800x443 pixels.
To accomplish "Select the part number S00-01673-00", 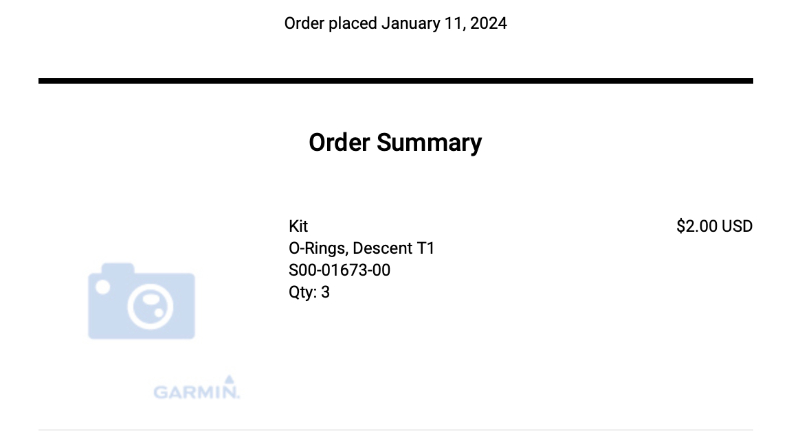I will point(338,270).
